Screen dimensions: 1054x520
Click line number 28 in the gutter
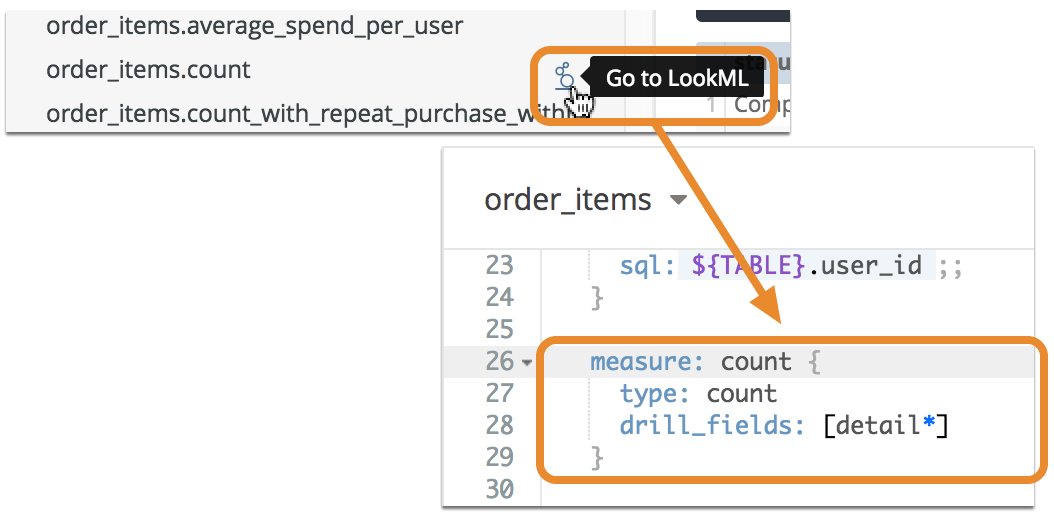click(499, 426)
